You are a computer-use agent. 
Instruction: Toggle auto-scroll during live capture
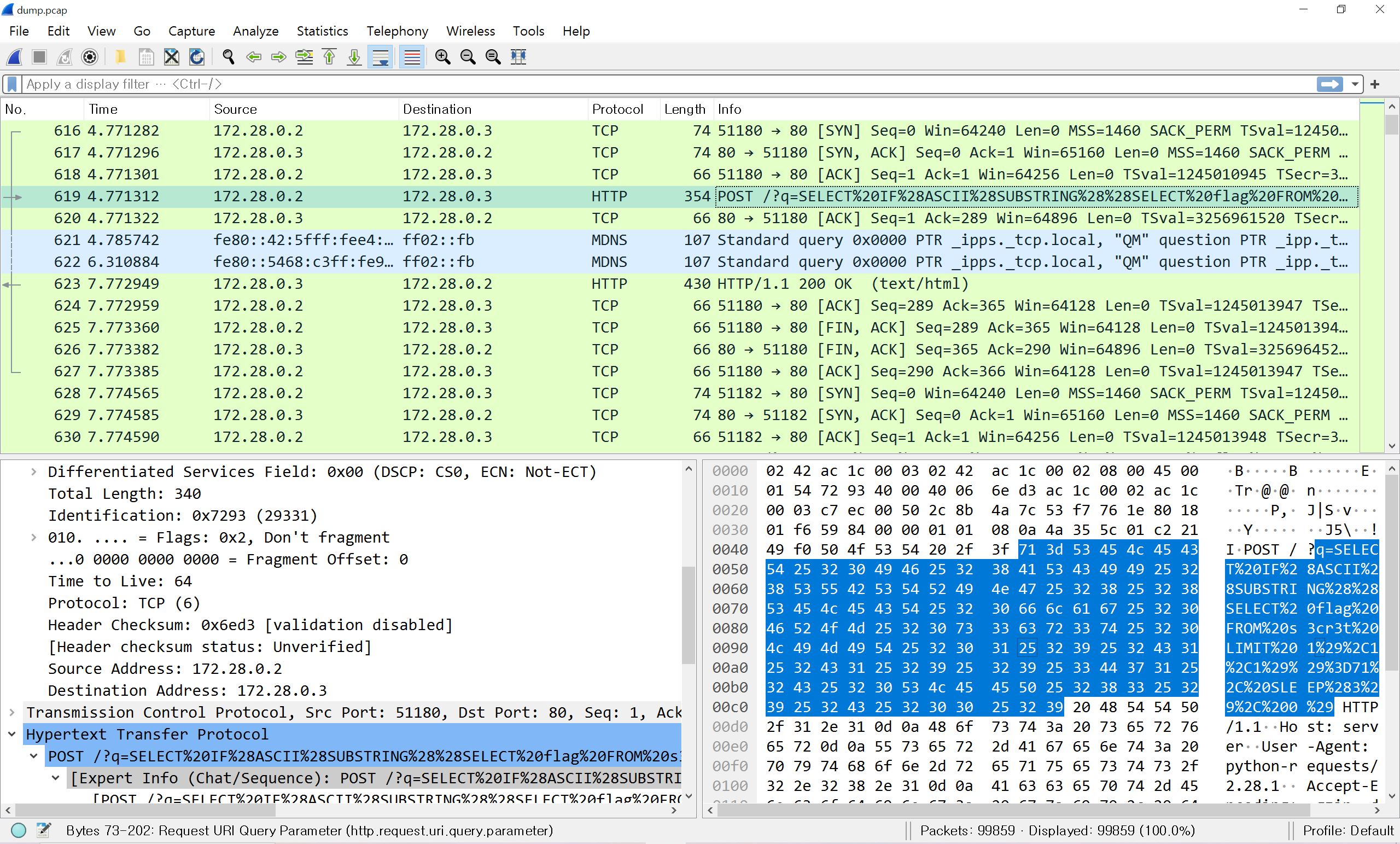click(380, 57)
